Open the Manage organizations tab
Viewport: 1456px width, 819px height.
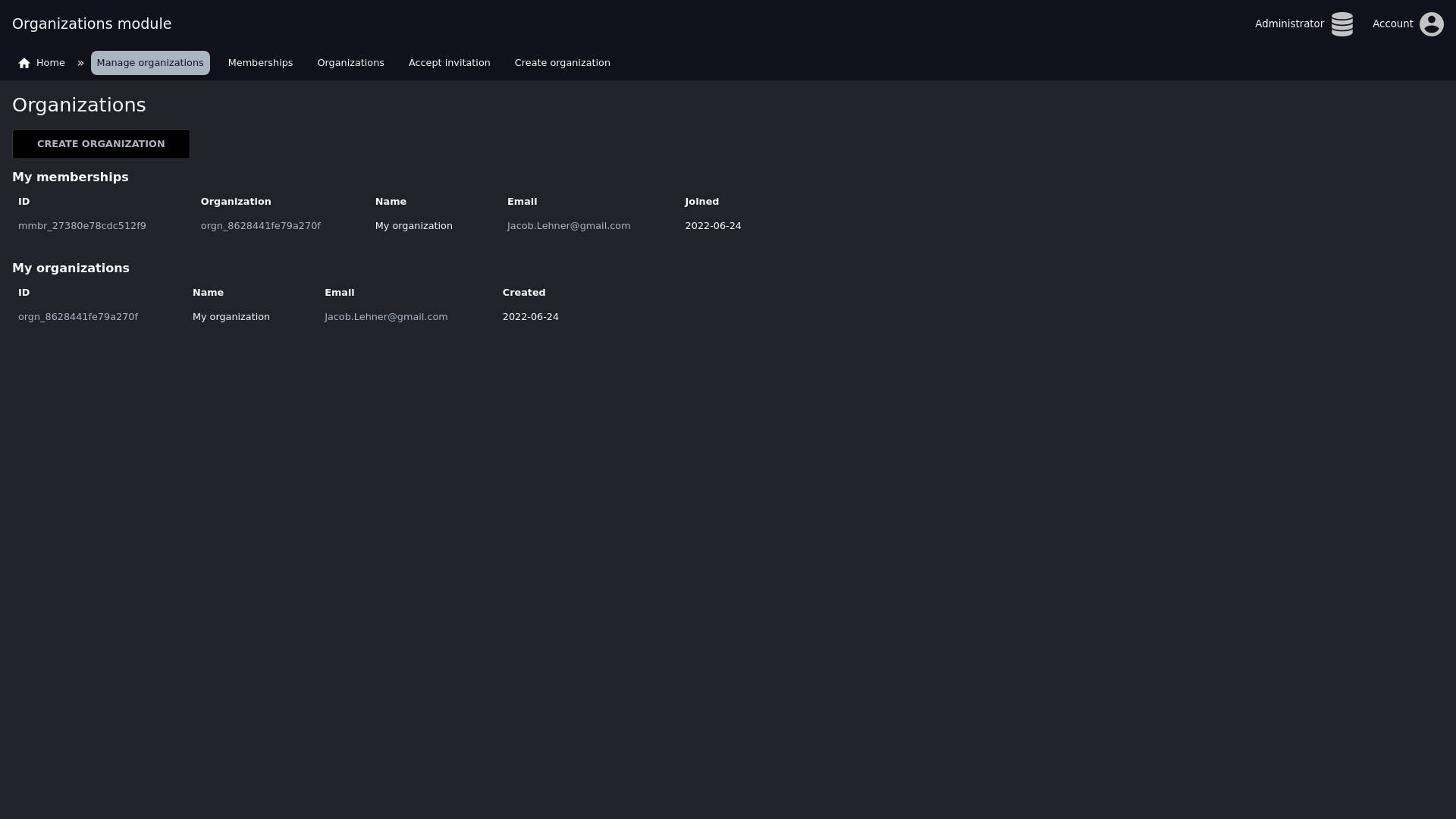click(x=150, y=63)
